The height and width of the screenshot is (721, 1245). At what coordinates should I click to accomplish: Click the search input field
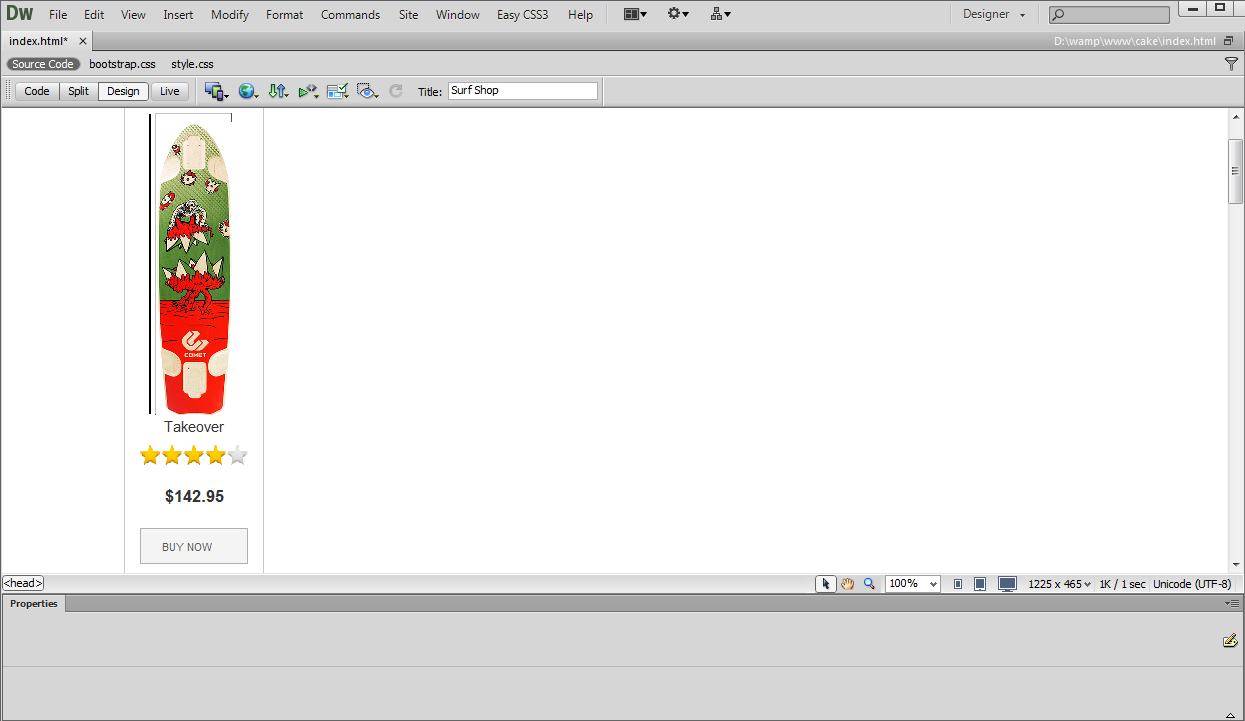coord(1110,15)
